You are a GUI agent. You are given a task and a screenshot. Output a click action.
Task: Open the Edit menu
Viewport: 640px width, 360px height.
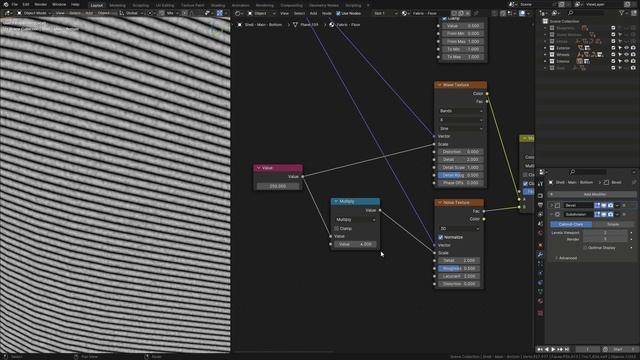click(x=26, y=4)
